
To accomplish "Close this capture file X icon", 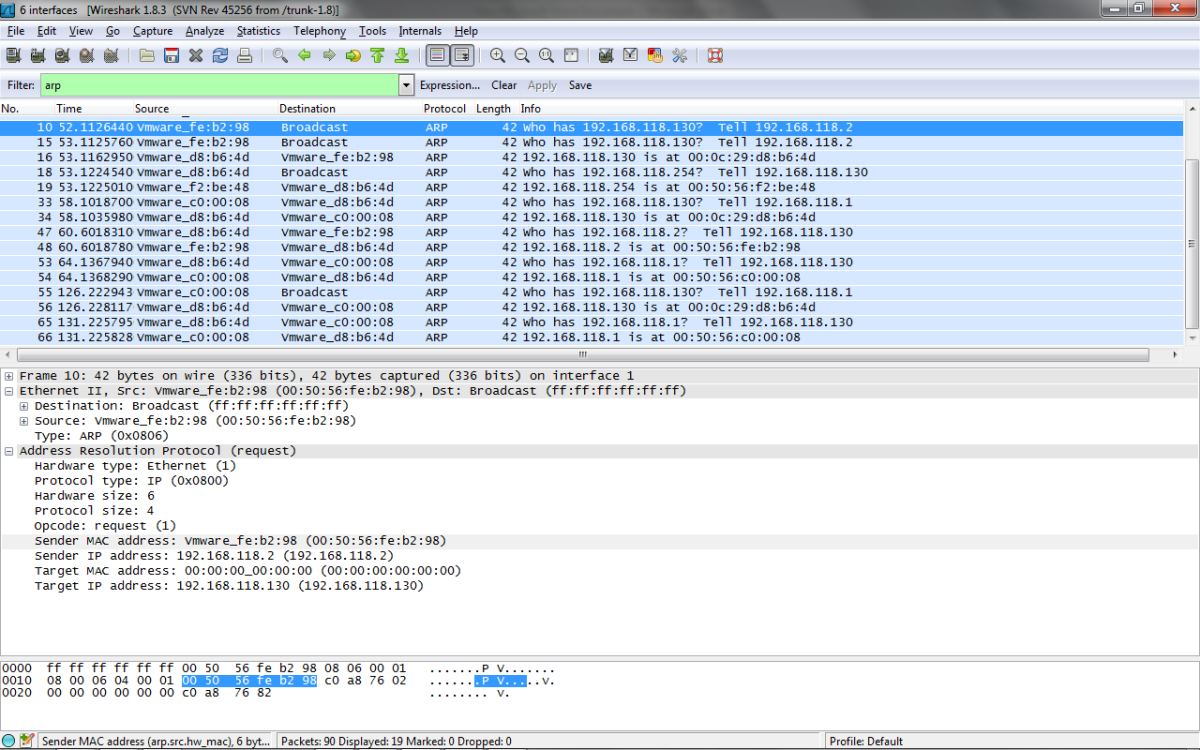I will pyautogui.click(x=196, y=56).
